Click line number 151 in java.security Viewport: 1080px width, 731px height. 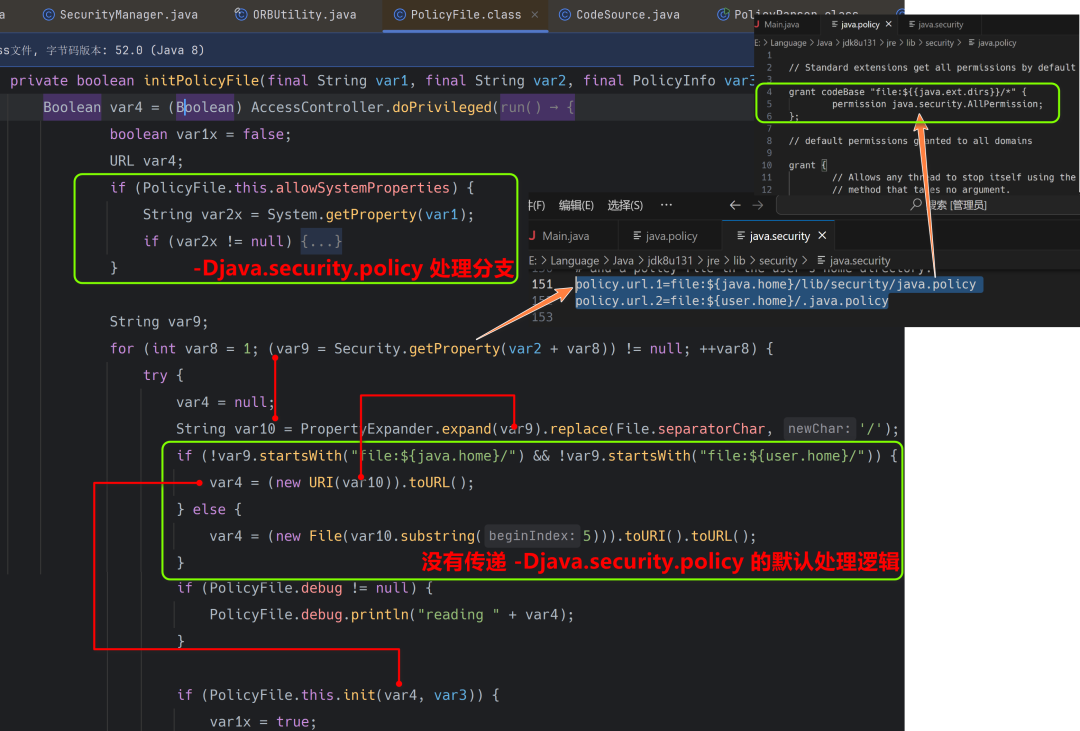[542, 284]
